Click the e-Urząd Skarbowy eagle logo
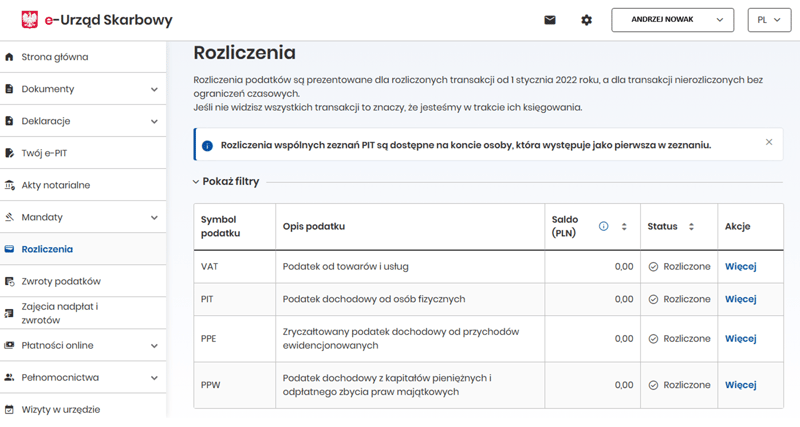The width and height of the screenshot is (800, 427). tap(30, 20)
